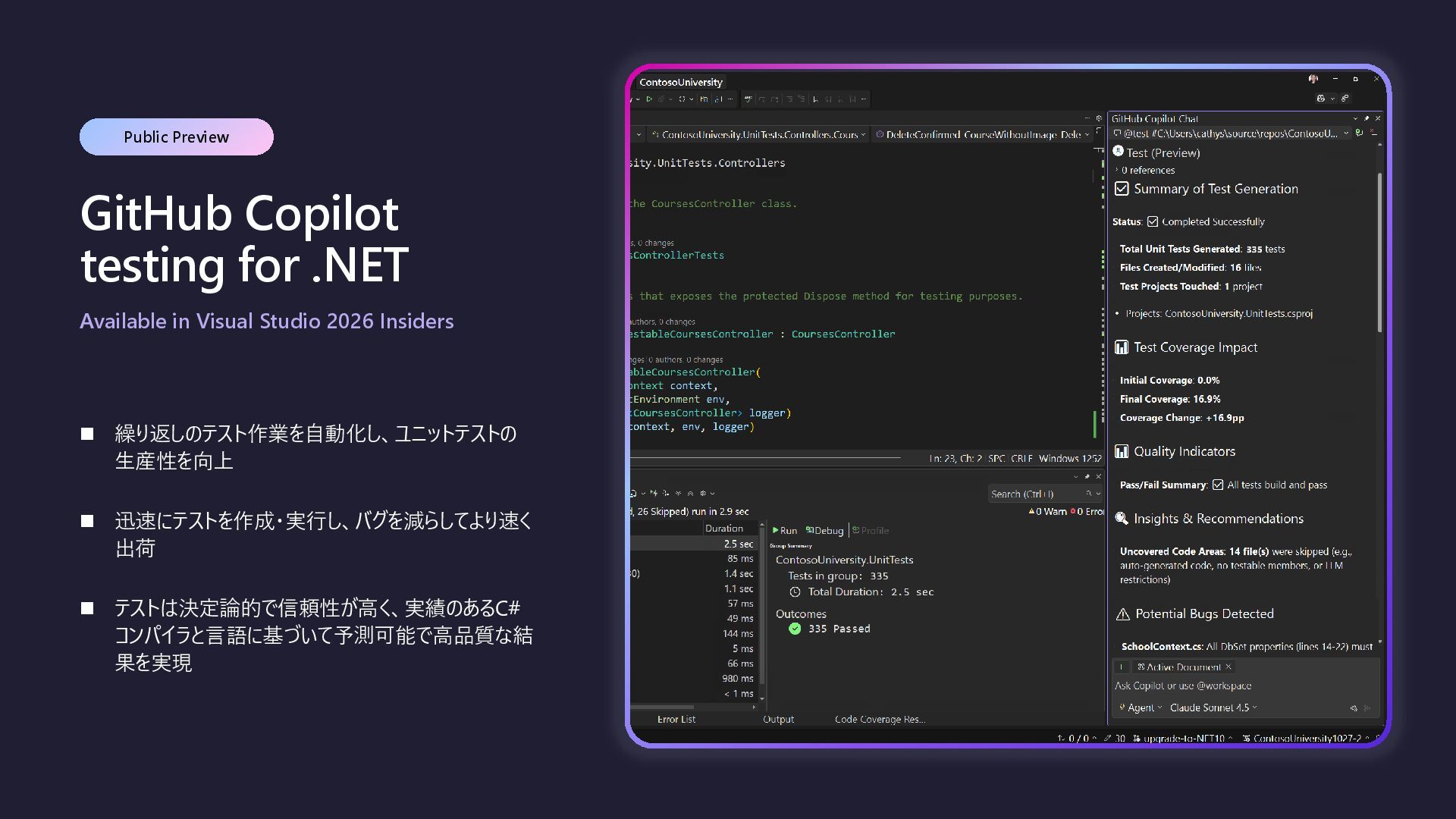Image resolution: width=1456 pixels, height=819 pixels.
Task: Click the Debug test button
Action: [x=824, y=531]
